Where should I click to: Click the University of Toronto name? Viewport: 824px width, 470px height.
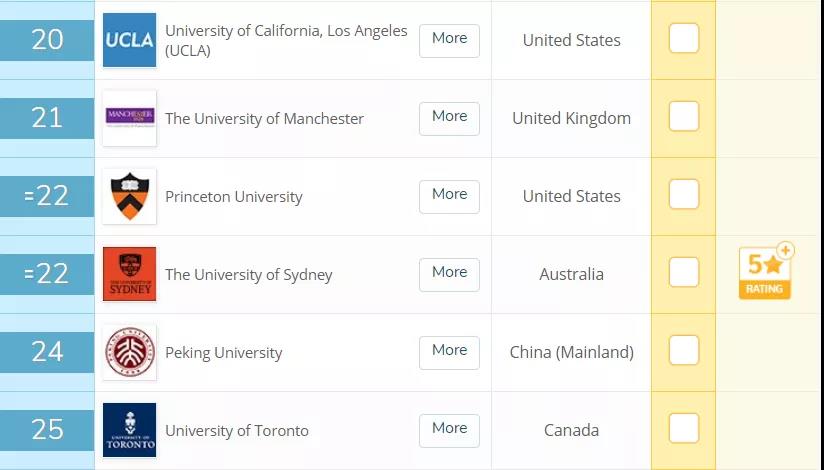236,431
